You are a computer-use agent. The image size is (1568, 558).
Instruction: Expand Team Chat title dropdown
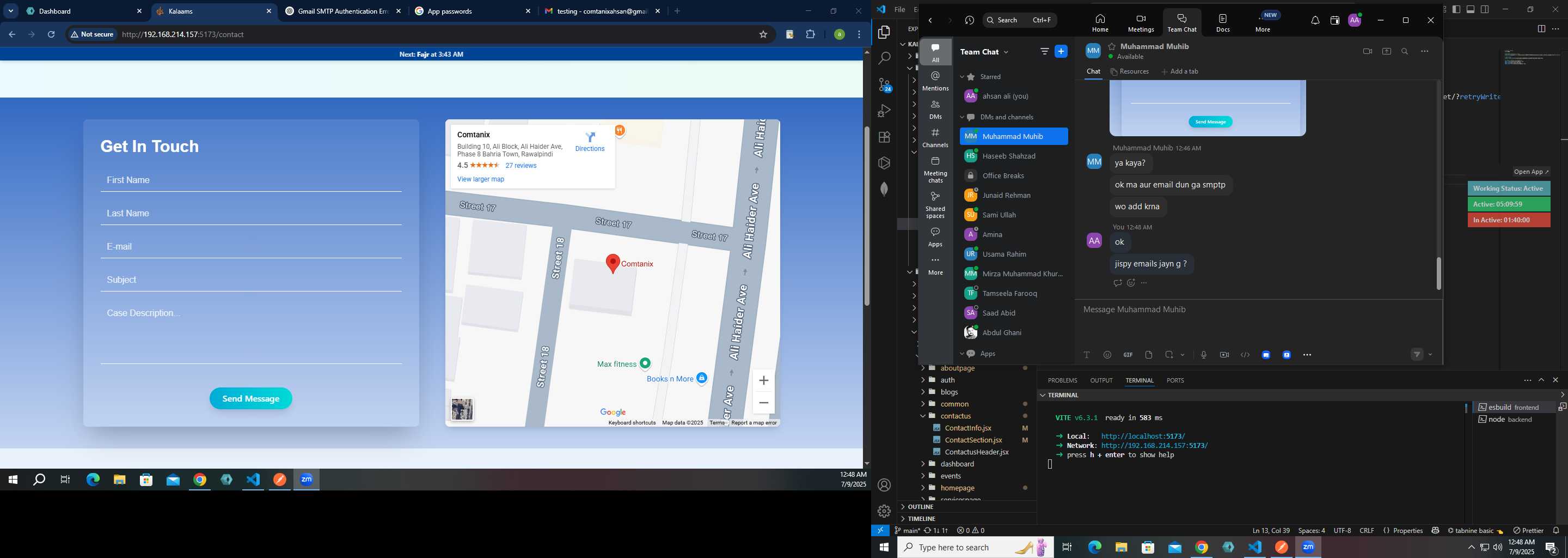1006,52
